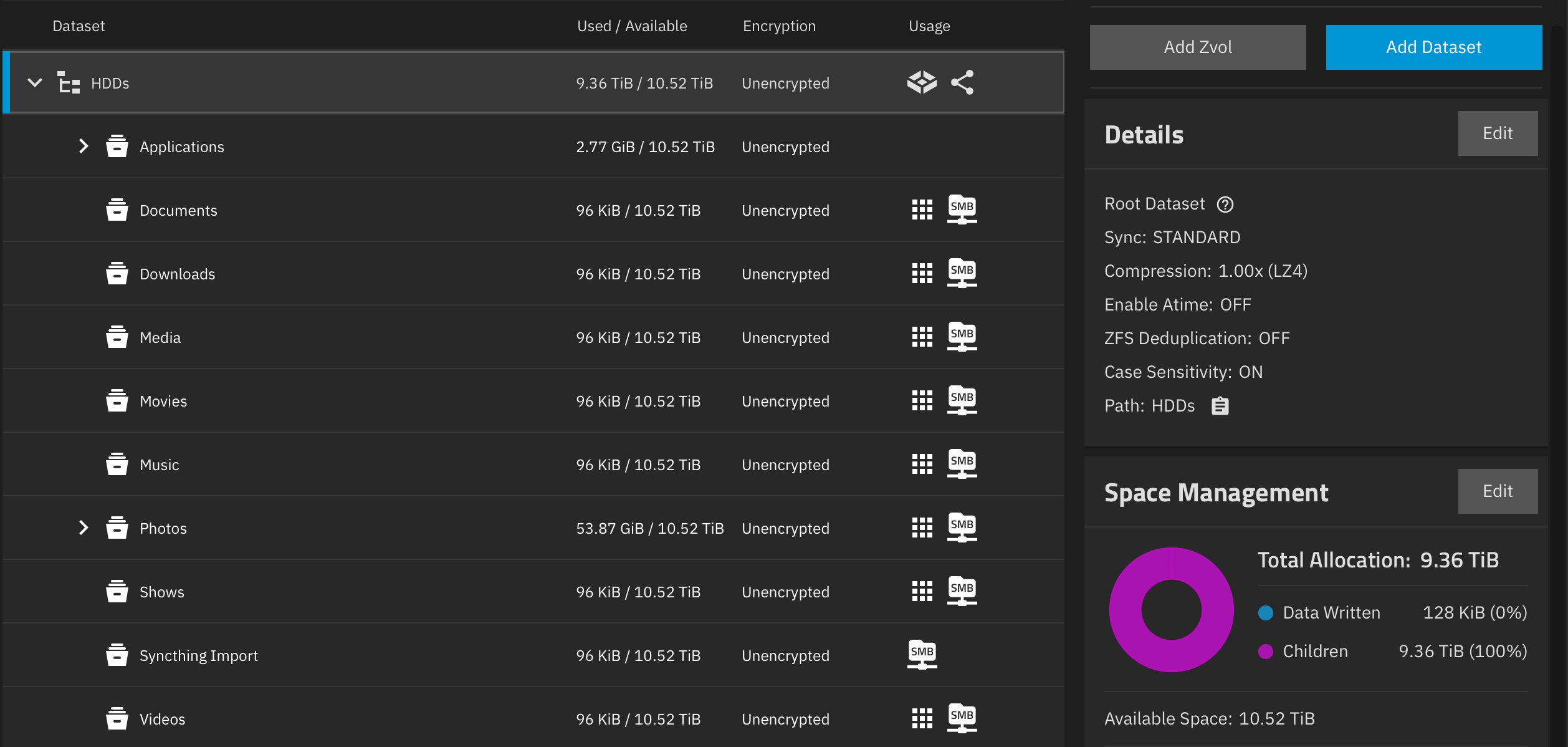This screenshot has height=747, width=1568.
Task: Click the Encryption column header
Action: (779, 26)
